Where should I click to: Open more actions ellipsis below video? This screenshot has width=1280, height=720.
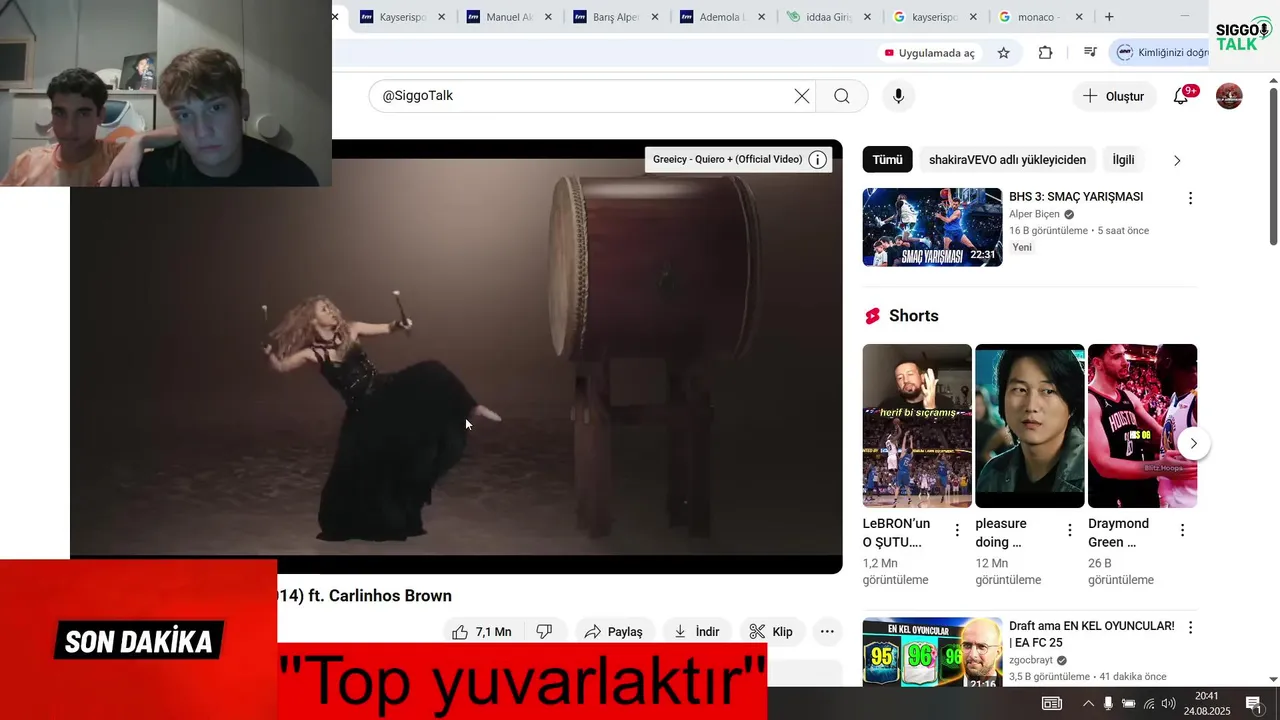[x=827, y=632]
